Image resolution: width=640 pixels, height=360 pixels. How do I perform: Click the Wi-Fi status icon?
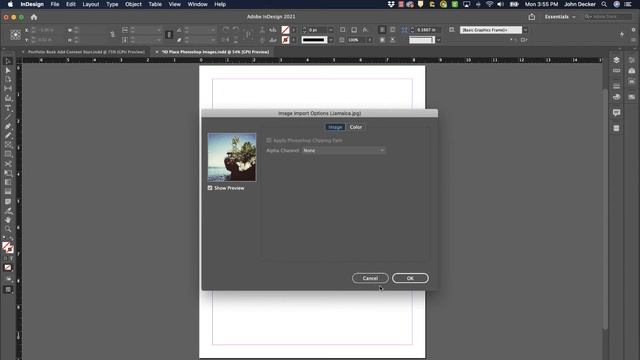[489, 4]
